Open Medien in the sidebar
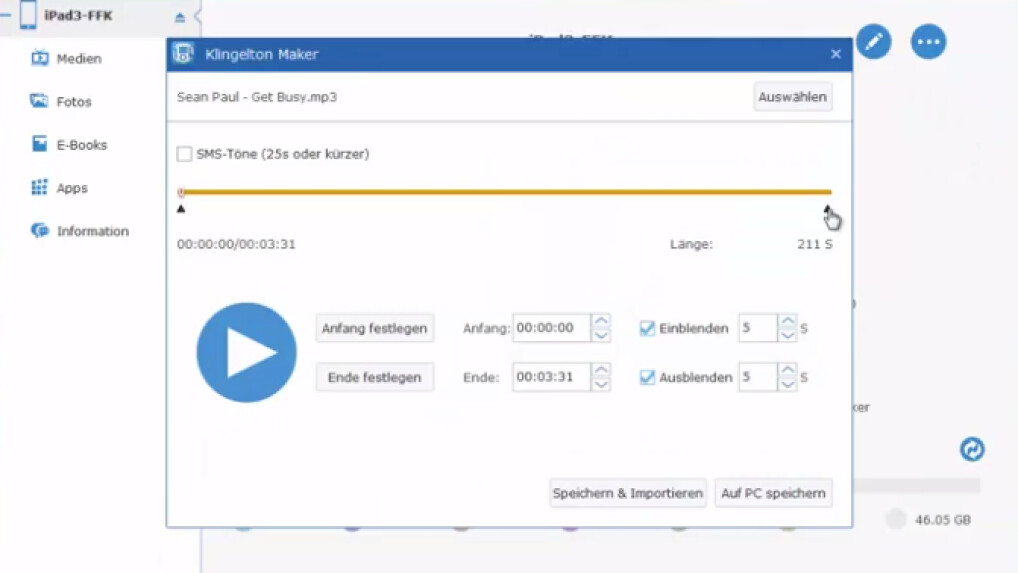The width and height of the screenshot is (1018, 573). [x=78, y=59]
